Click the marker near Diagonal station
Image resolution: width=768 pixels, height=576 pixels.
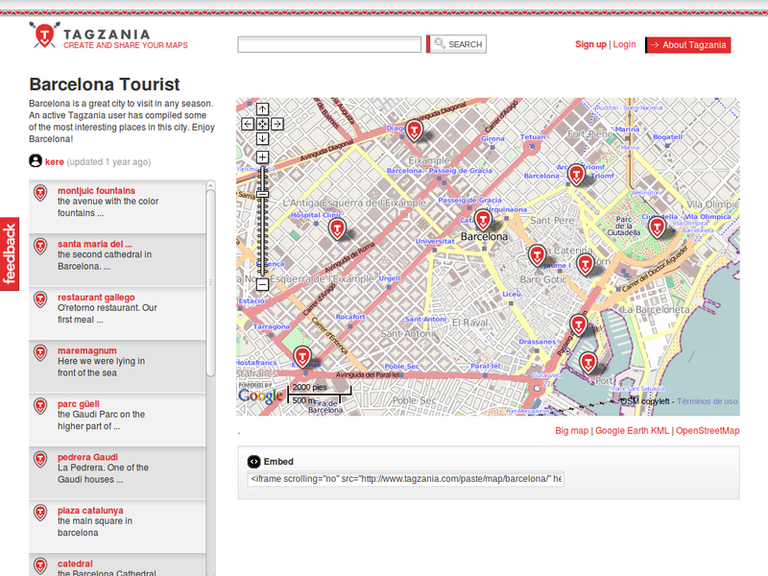(414, 130)
